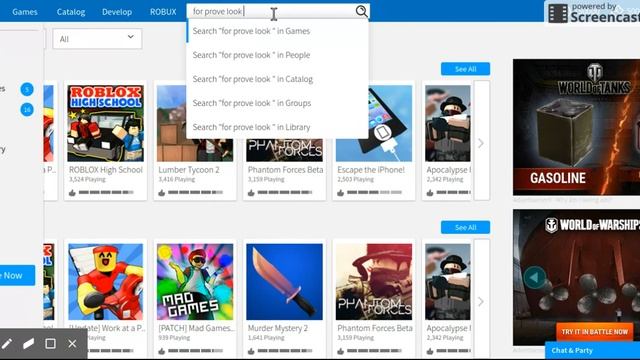
Task: Click the Murder Mystery 2 title link
Action: tap(278, 328)
